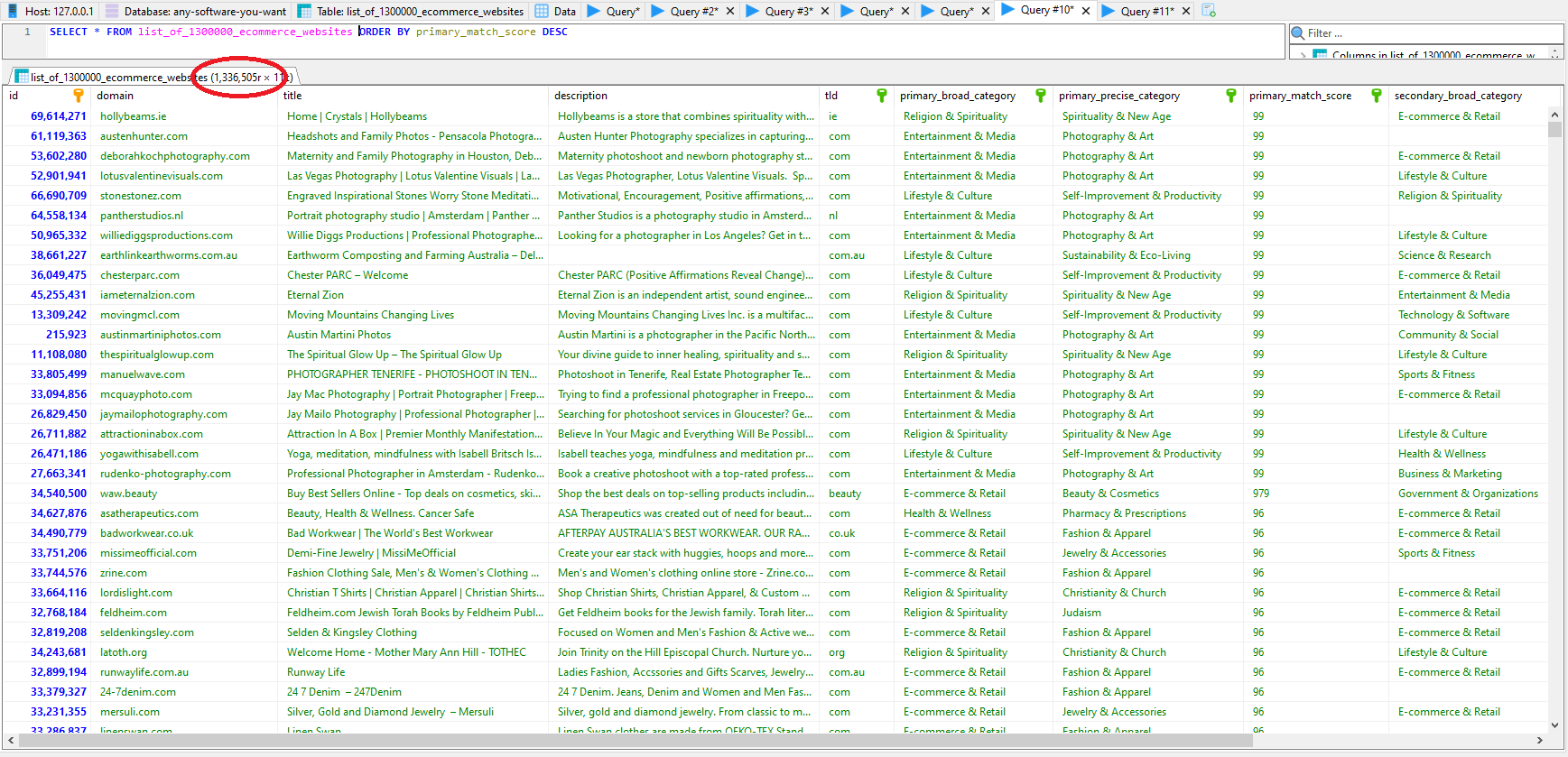This screenshot has height=757, width=1568.
Task: Sort by the tld column header
Action: [x=857, y=96]
